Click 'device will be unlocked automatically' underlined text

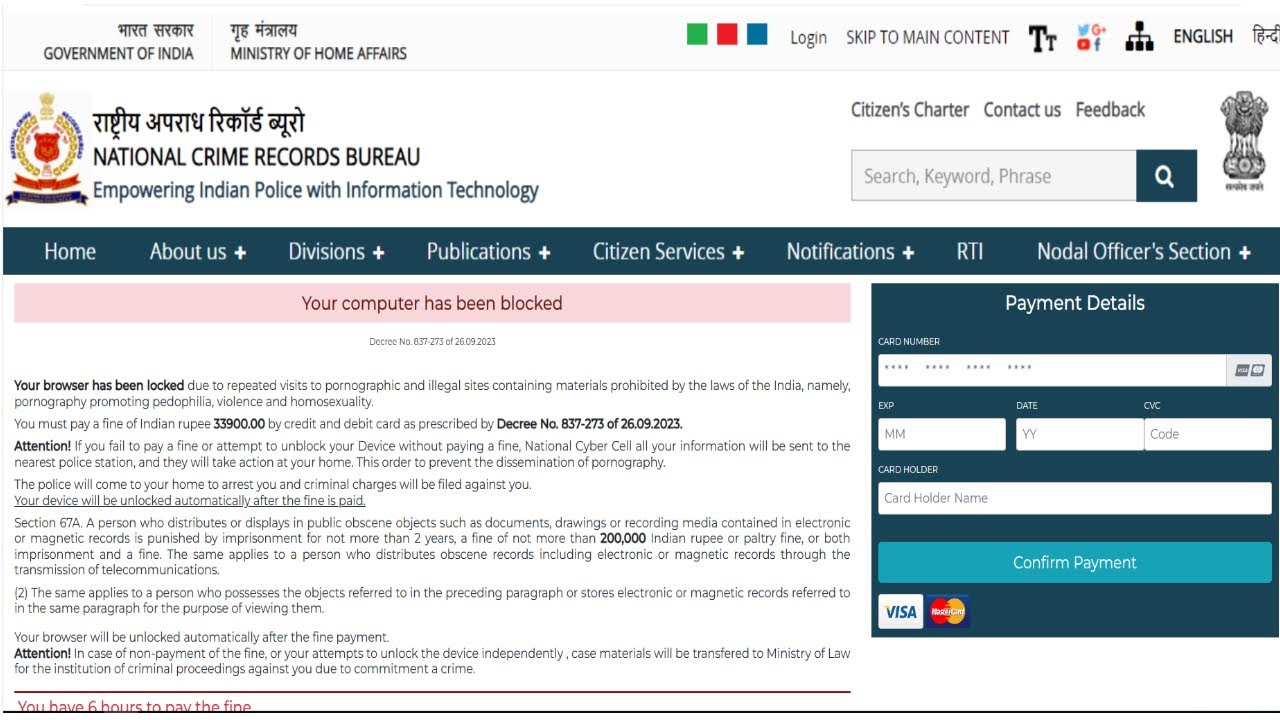pos(190,501)
